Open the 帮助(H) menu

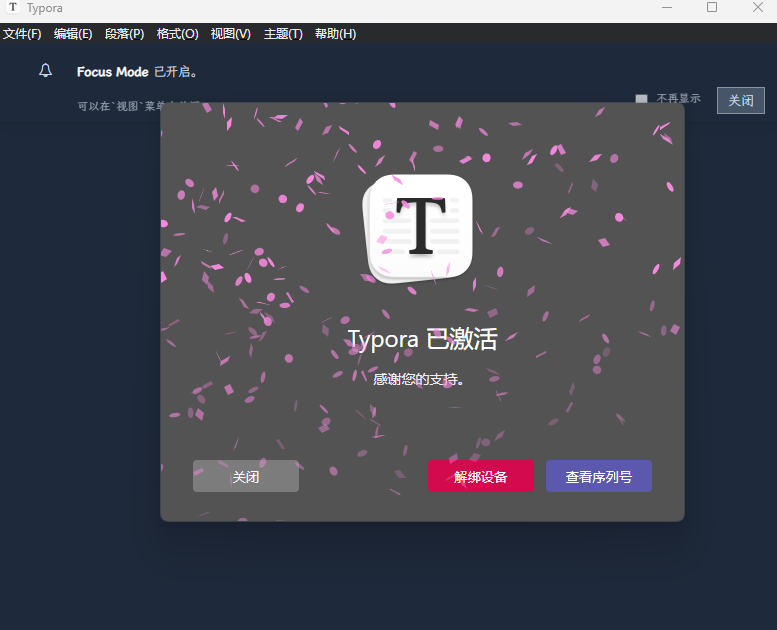tap(335, 34)
